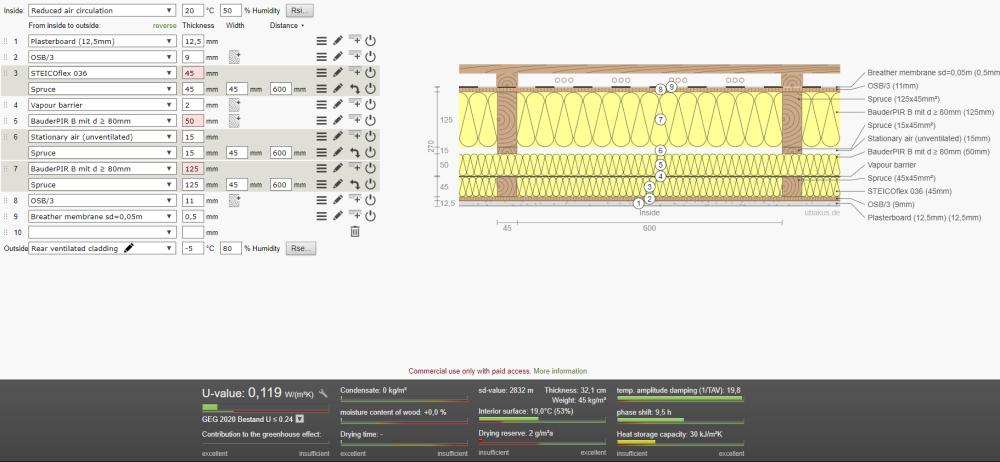Viewport: 1000px width, 462px height.
Task: Click the phase shift rating bar
Action: [680, 420]
